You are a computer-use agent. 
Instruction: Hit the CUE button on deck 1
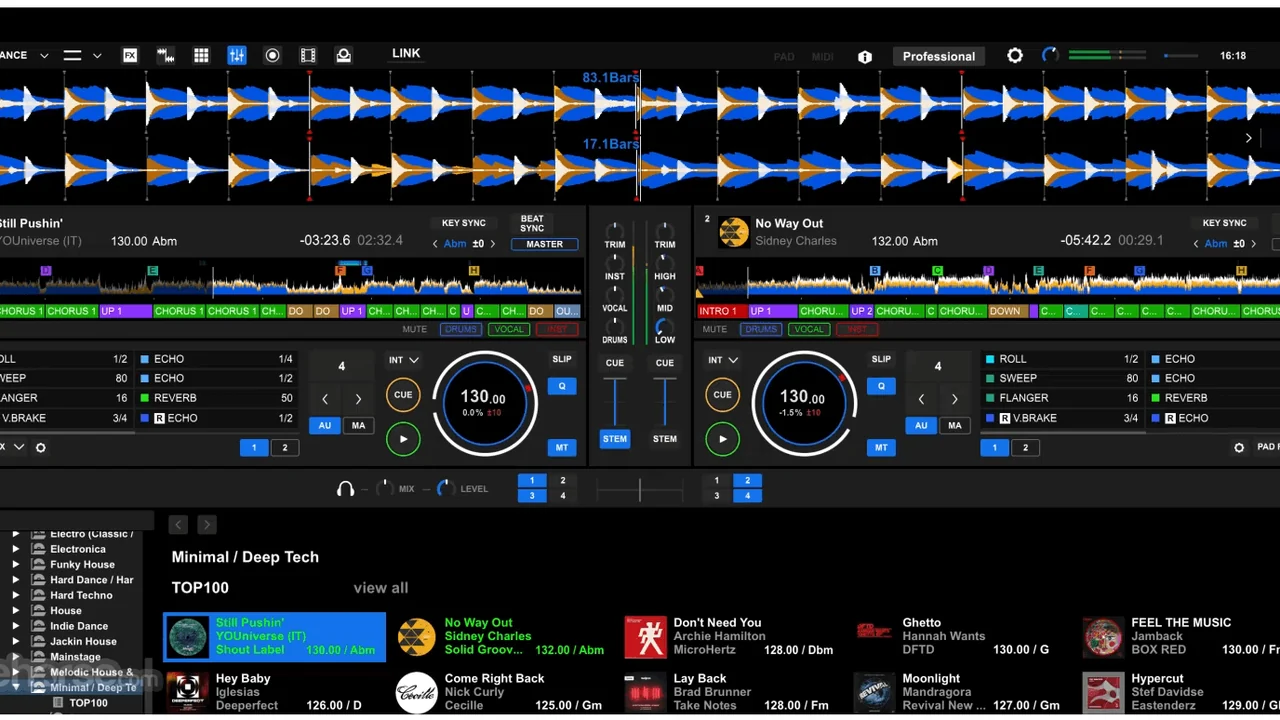pyautogui.click(x=403, y=395)
